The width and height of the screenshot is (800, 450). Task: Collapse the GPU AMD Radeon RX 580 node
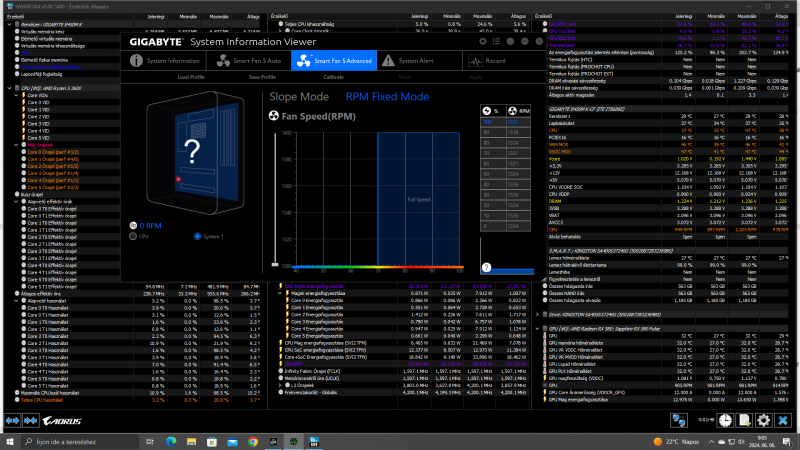[538, 329]
